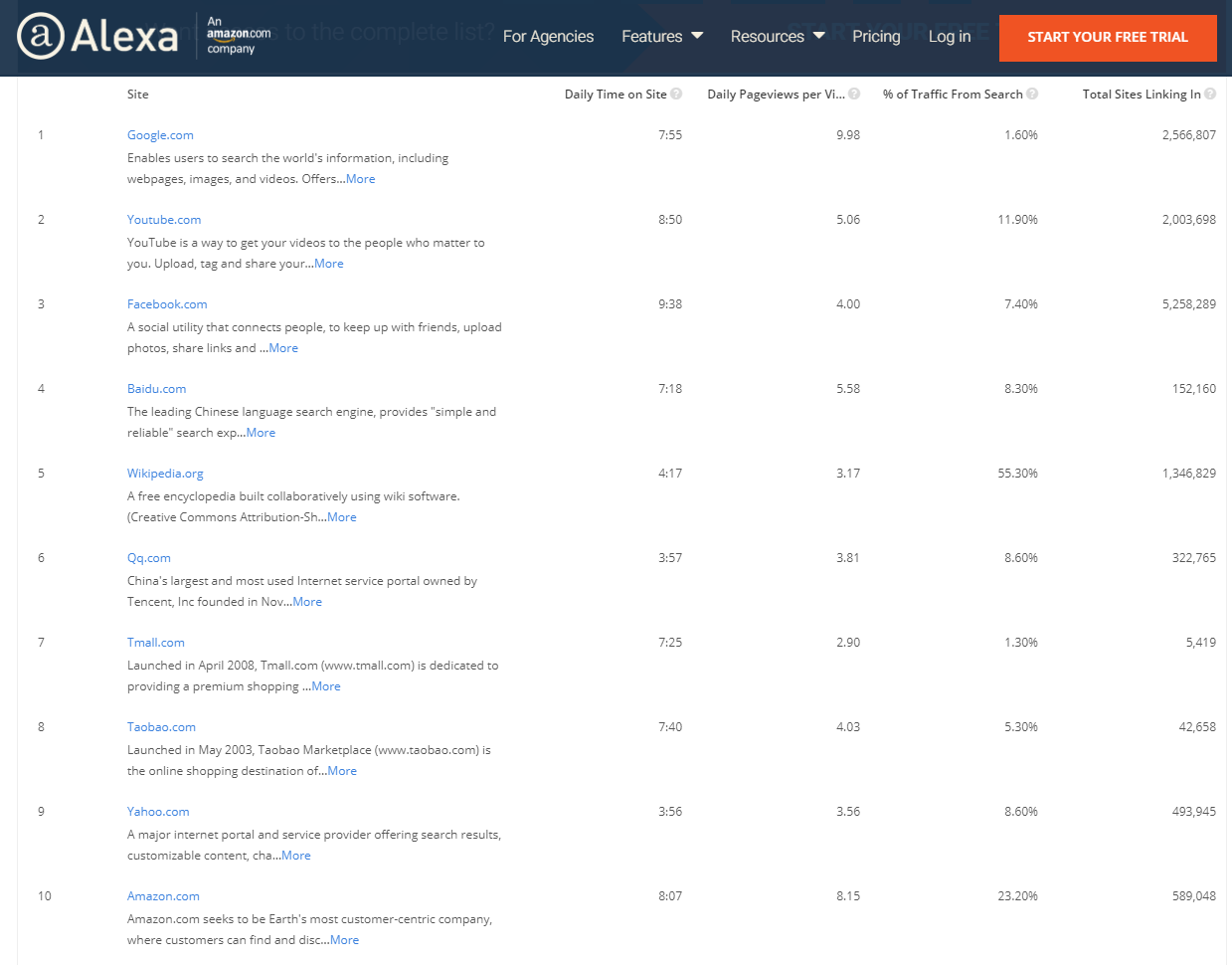This screenshot has height=965, width=1232.
Task: Click the rank number 10 cell
Action: 45,896
